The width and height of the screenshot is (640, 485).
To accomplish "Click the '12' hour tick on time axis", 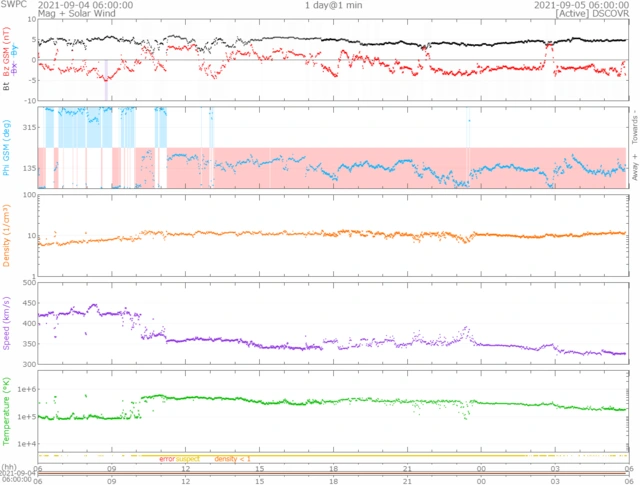I will [186, 469].
